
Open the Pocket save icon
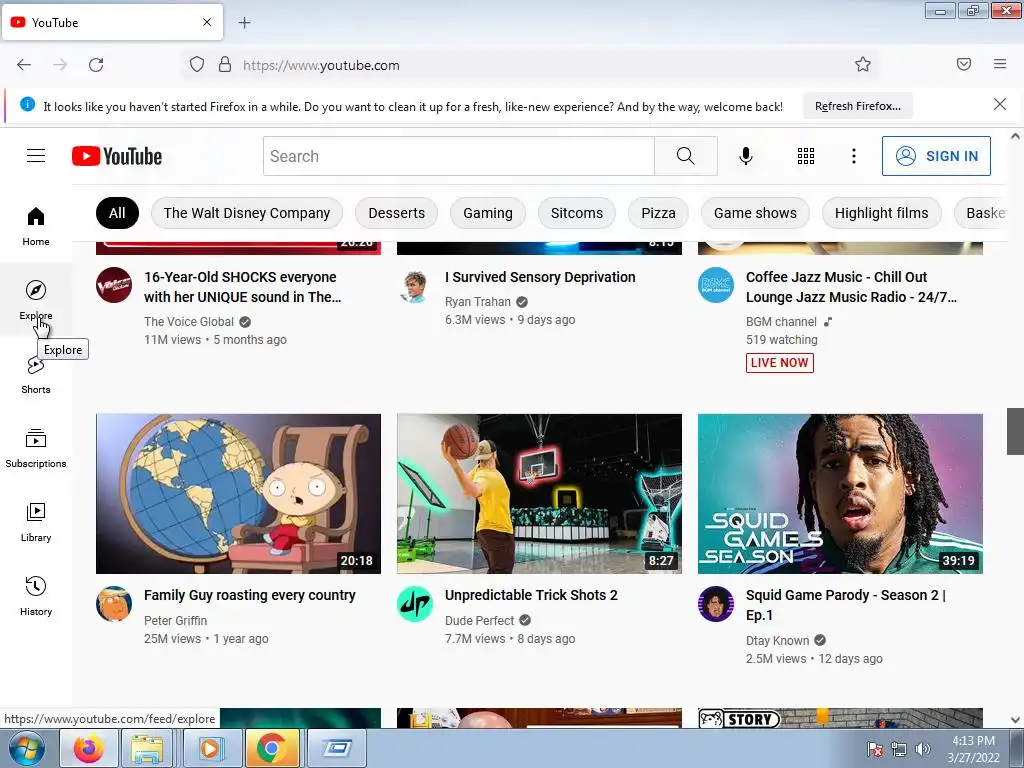(x=964, y=64)
